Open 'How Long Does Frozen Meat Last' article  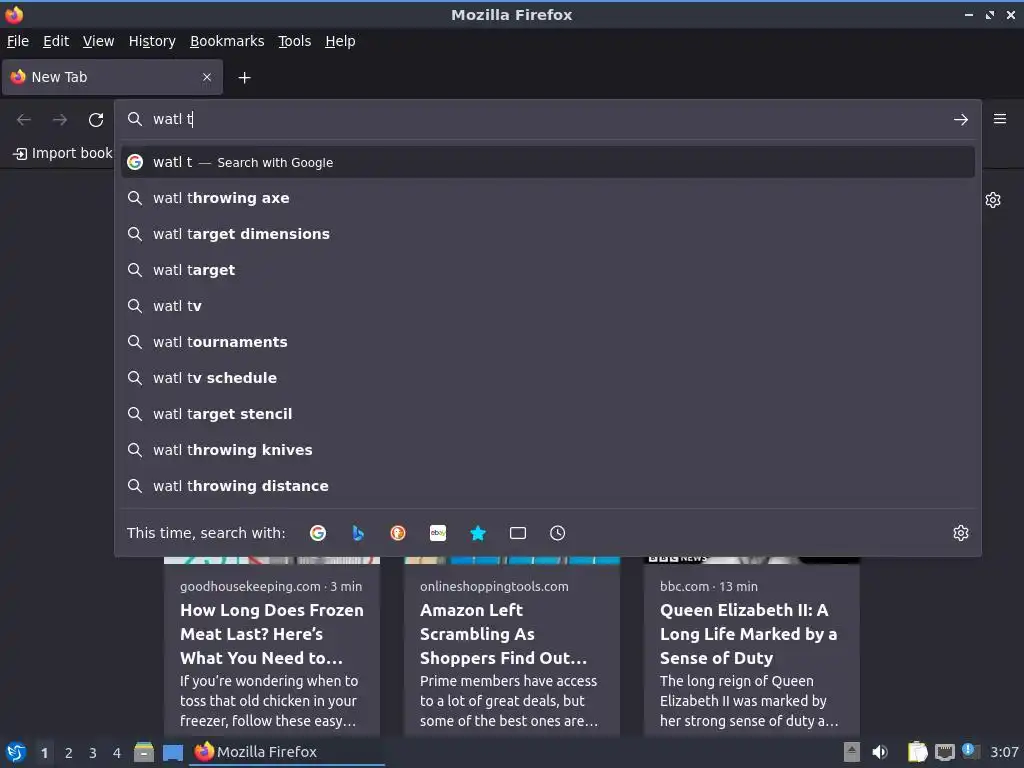point(272,647)
